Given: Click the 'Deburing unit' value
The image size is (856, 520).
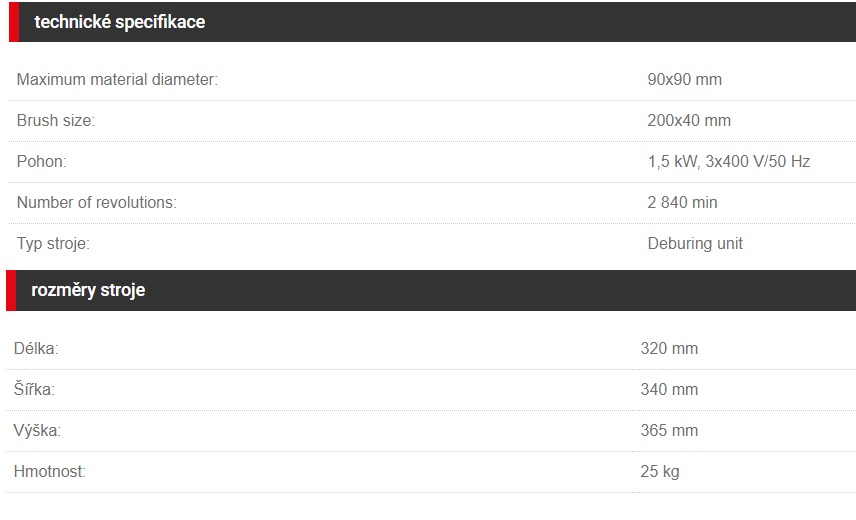Looking at the screenshot, I should (x=695, y=243).
